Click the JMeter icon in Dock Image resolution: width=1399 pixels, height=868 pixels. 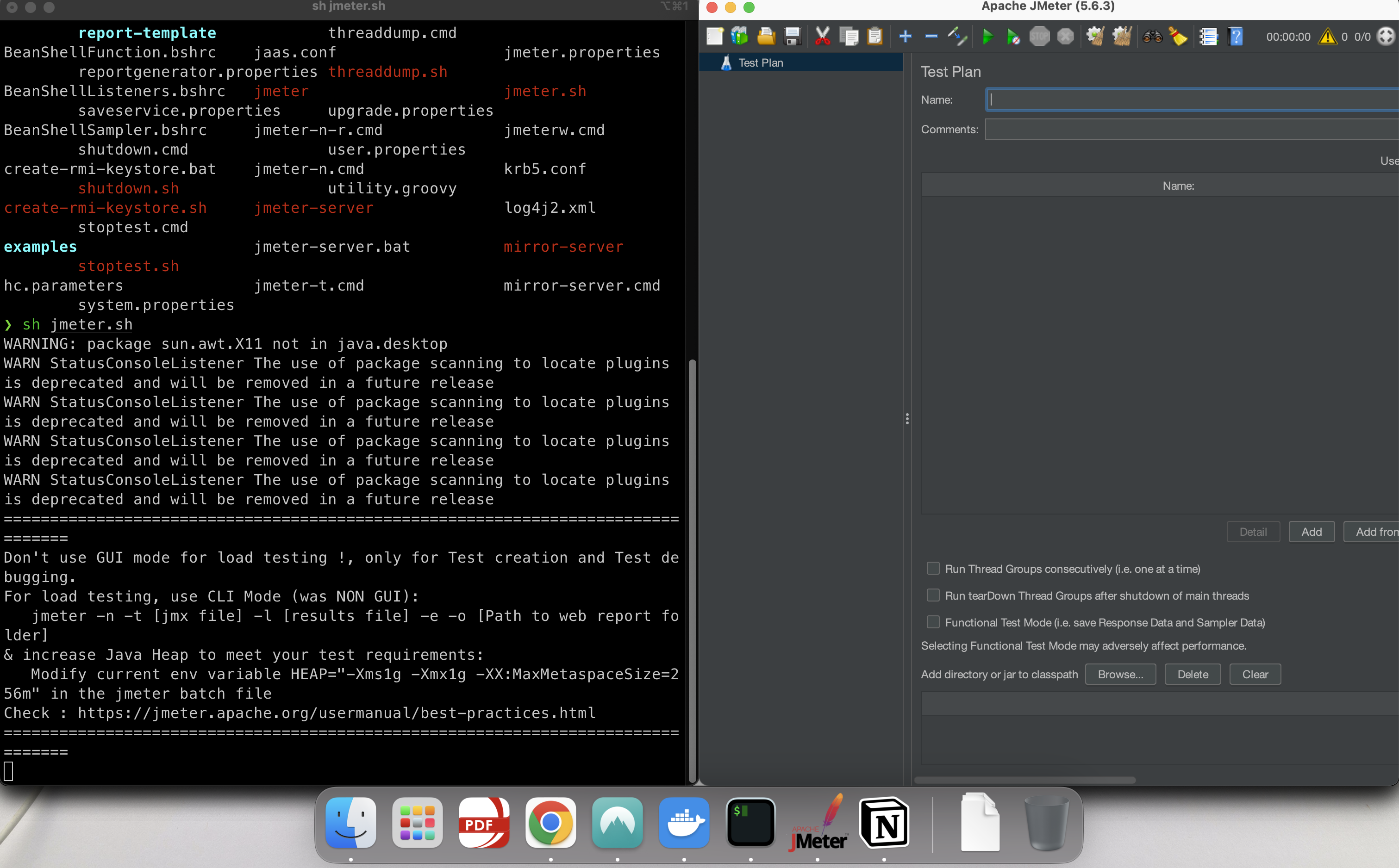(817, 823)
